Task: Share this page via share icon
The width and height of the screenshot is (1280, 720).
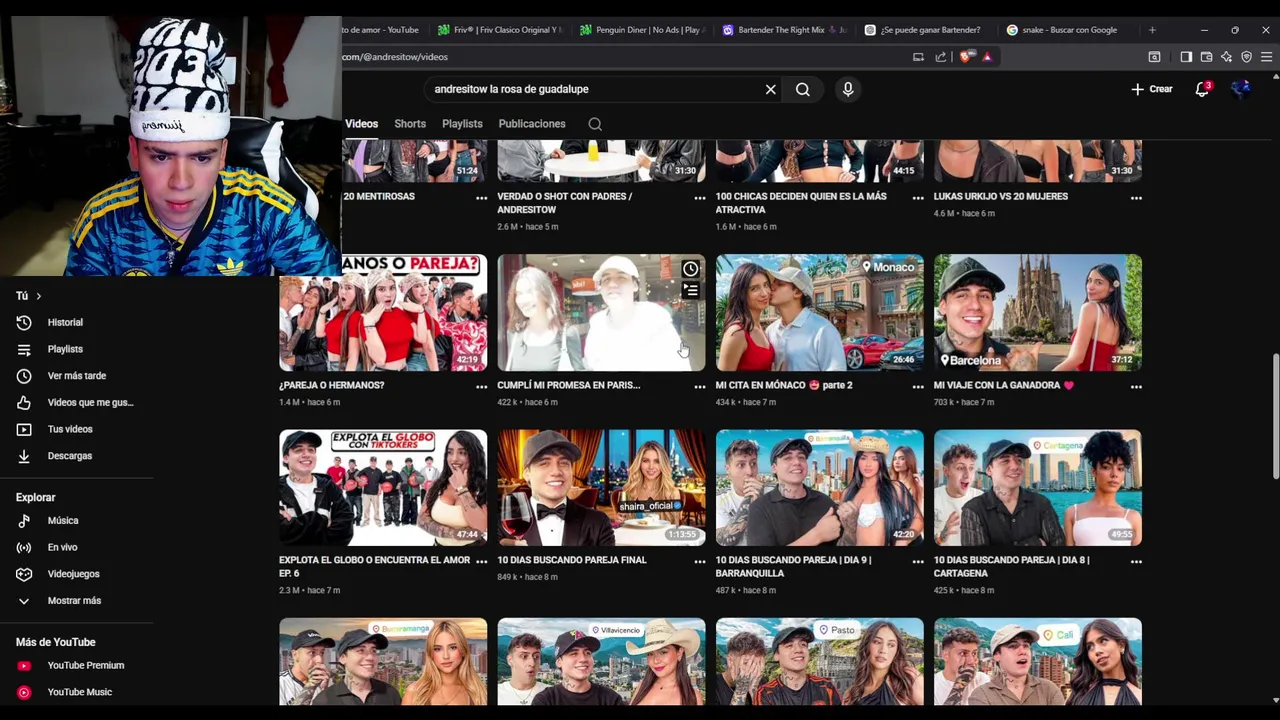Action: (941, 57)
